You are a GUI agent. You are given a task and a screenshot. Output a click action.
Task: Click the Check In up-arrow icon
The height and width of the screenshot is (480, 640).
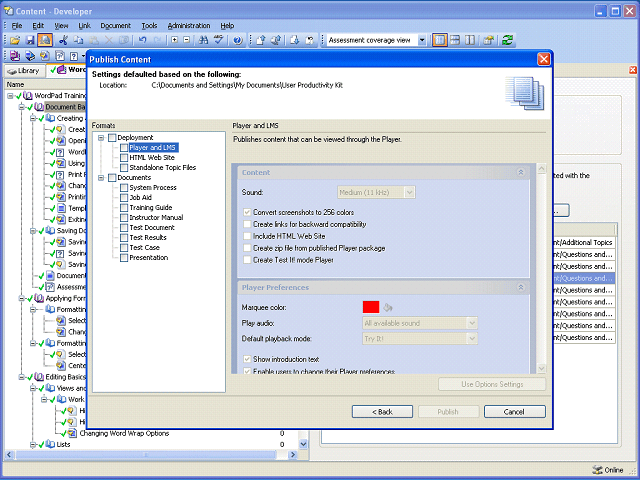[261, 40]
